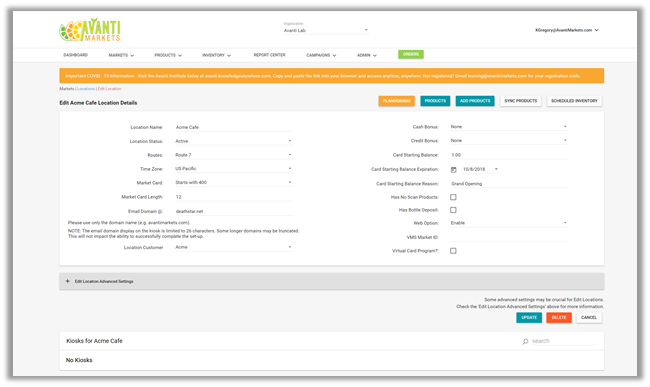This screenshot has width=650, height=387.
Task: Toggle Has No Scan Products checkbox
Action: click(453, 197)
